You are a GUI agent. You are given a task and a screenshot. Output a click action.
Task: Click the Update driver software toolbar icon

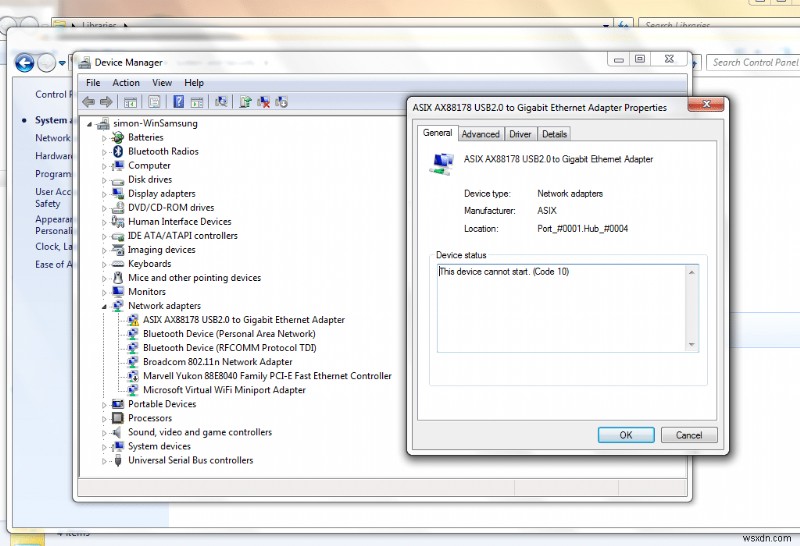(245, 102)
